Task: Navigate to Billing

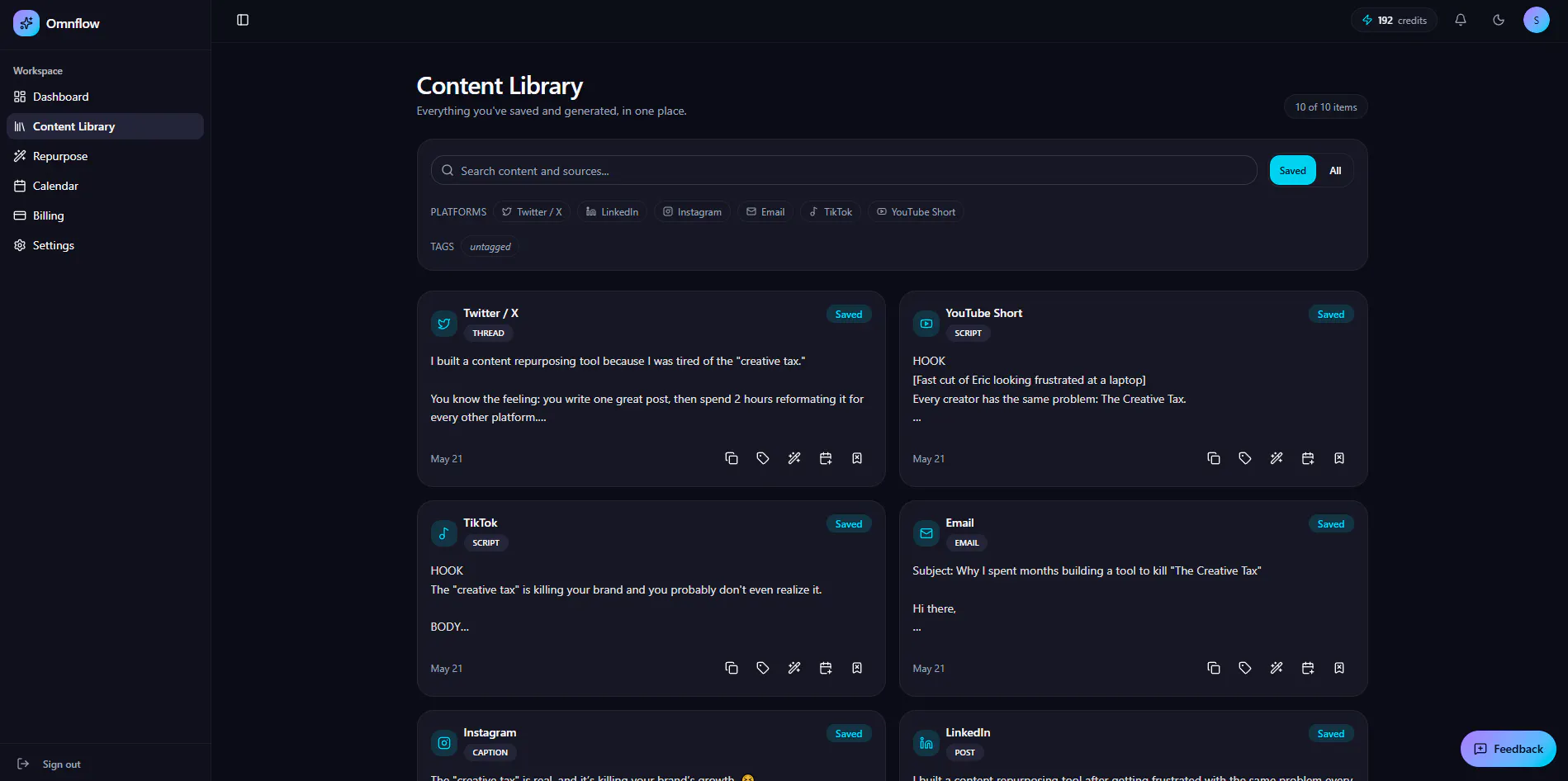Action: [x=105, y=215]
